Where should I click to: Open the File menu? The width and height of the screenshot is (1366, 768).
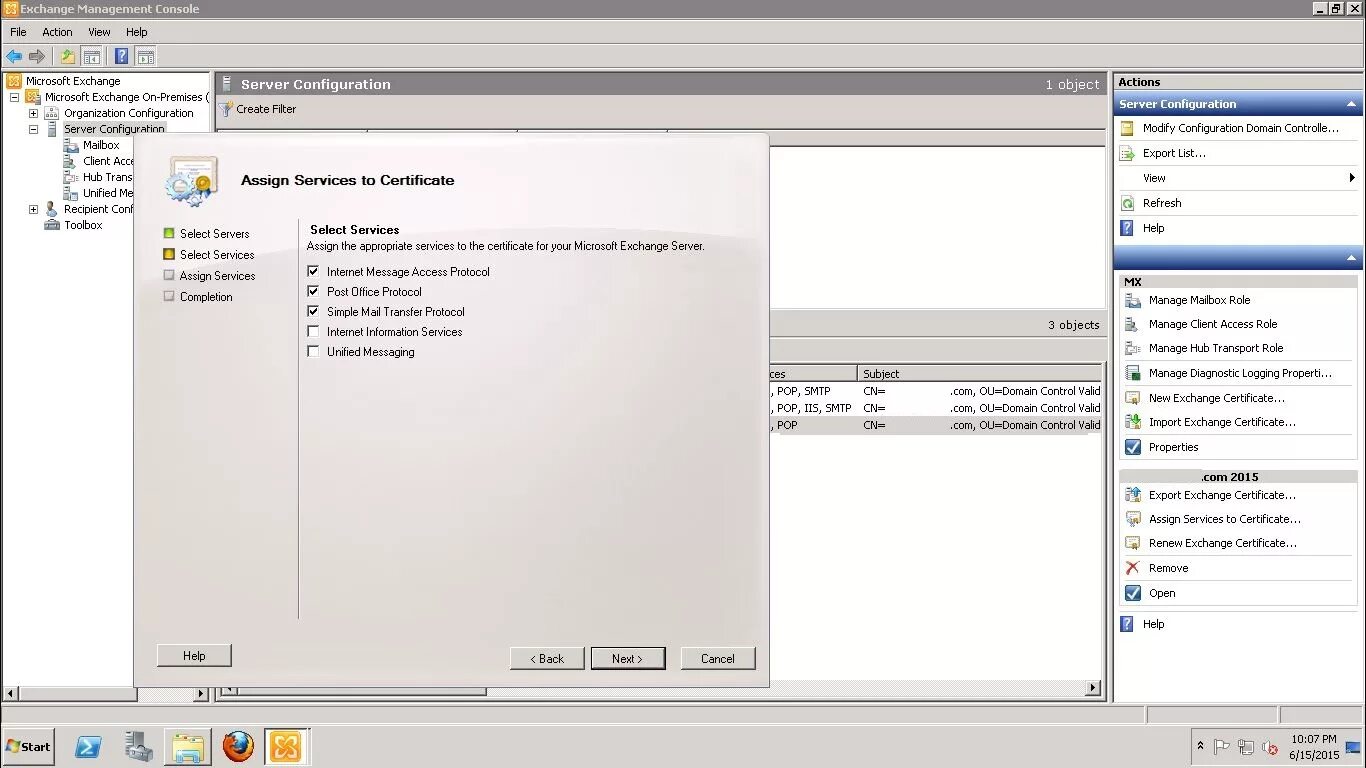18,32
